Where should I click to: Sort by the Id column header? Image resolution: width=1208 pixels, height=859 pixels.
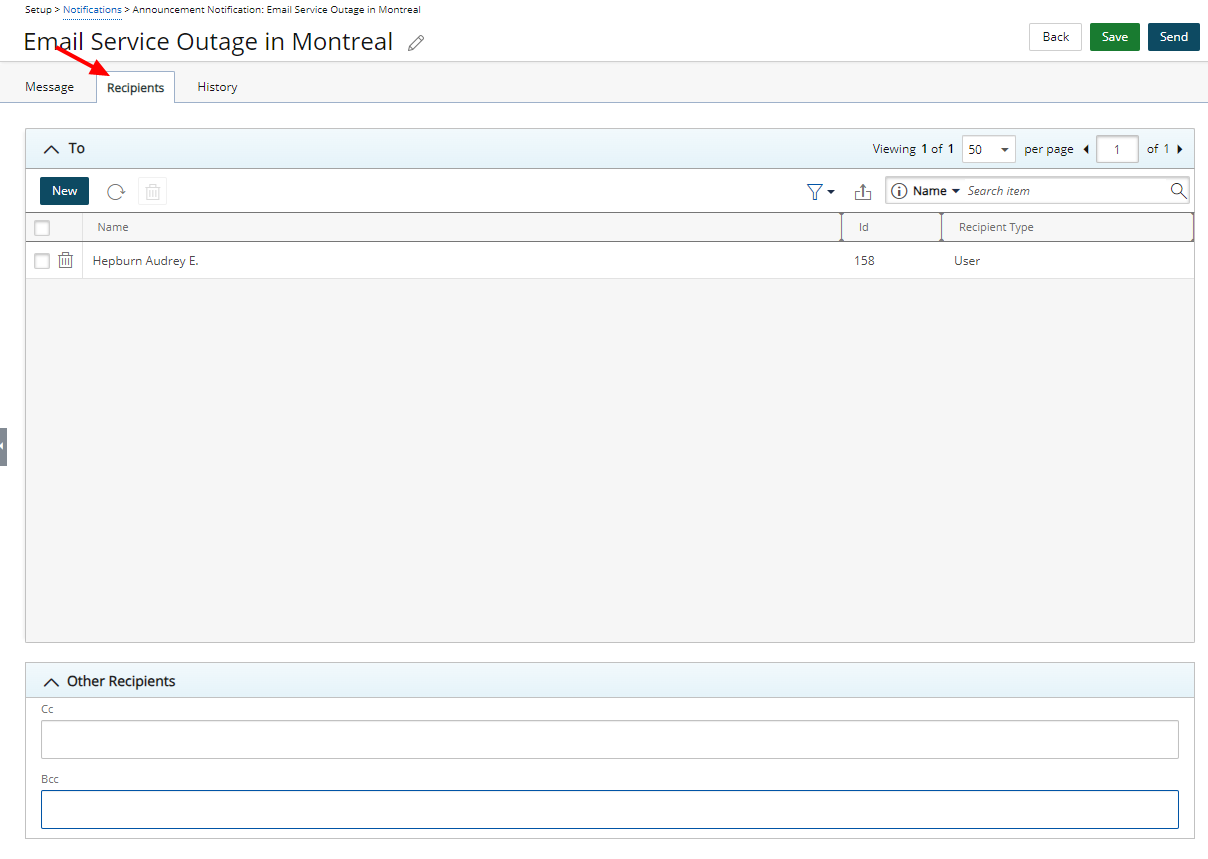point(891,227)
